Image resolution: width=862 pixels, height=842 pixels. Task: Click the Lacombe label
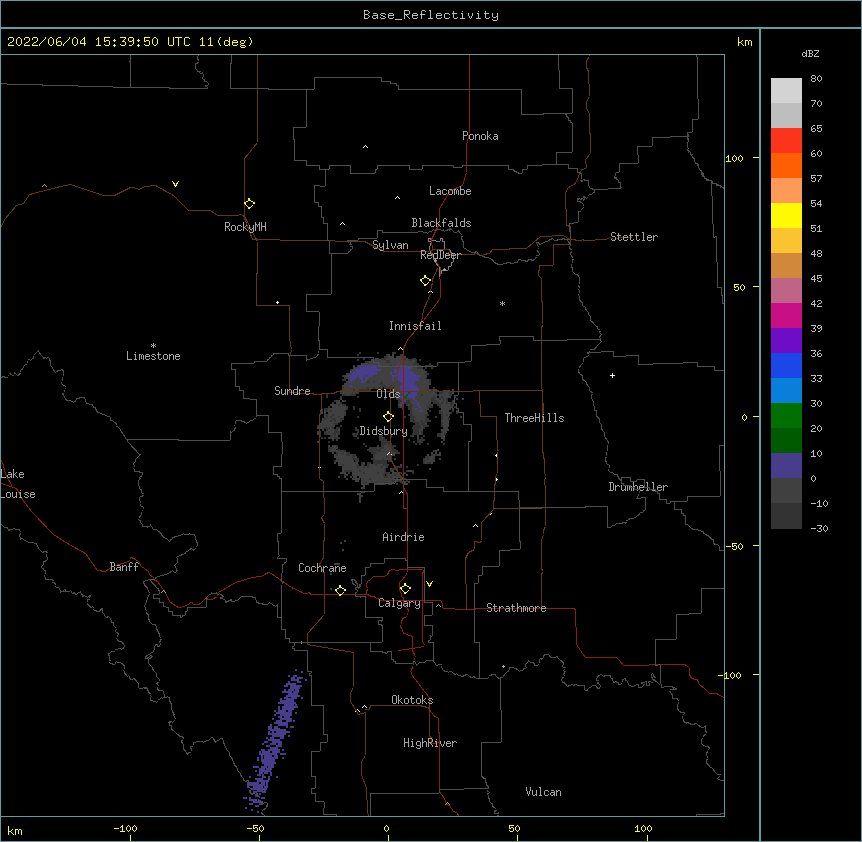(x=450, y=191)
